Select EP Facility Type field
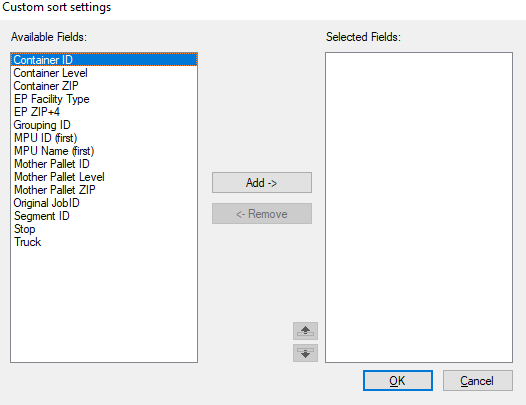 click(x=104, y=99)
